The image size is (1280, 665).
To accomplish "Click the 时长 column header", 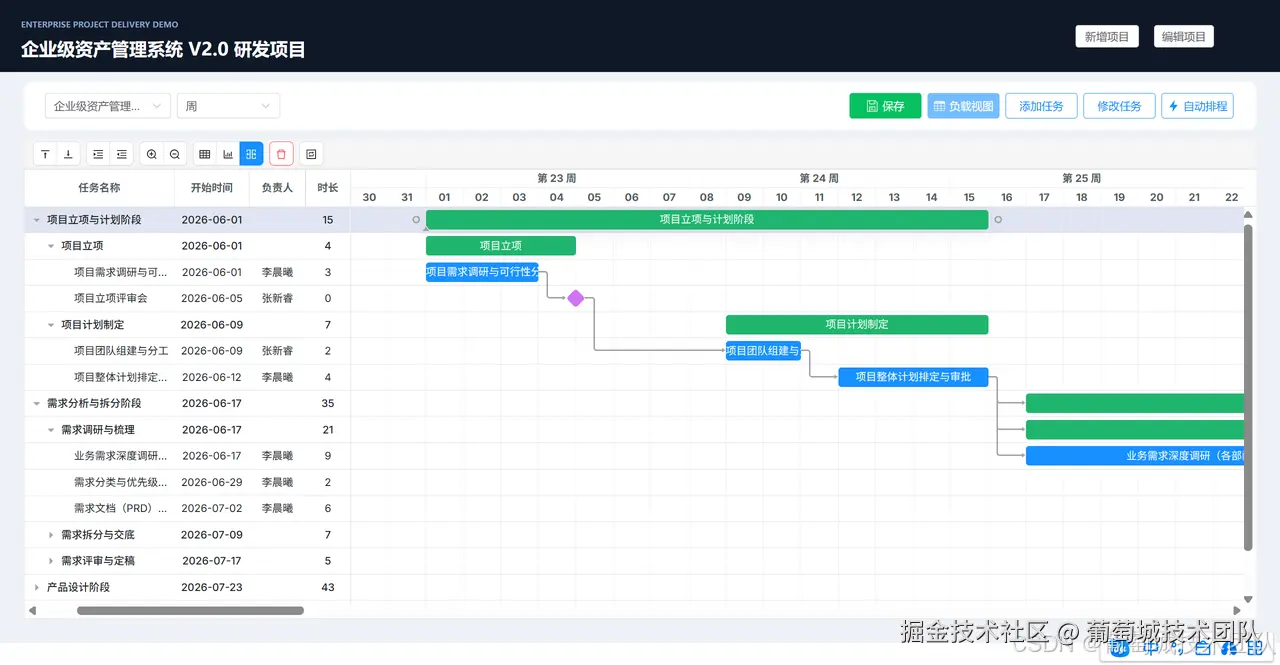I will pos(328,187).
